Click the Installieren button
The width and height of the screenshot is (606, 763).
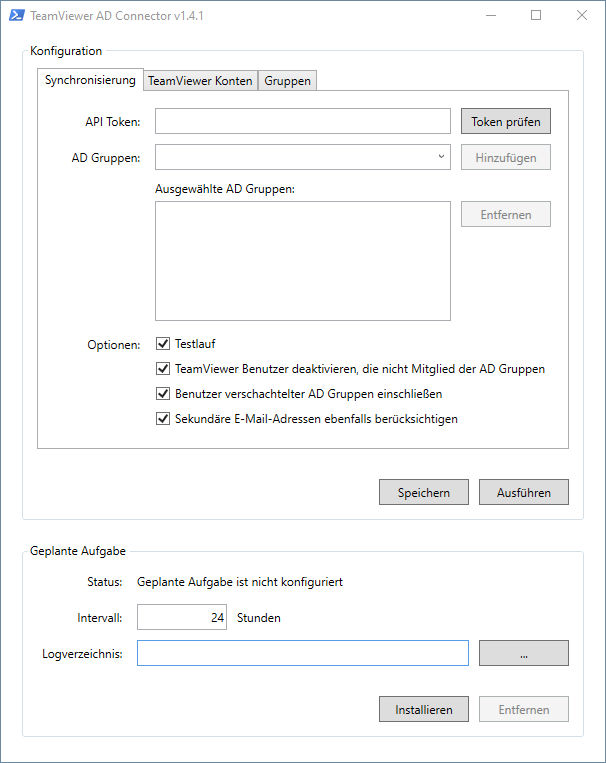423,709
